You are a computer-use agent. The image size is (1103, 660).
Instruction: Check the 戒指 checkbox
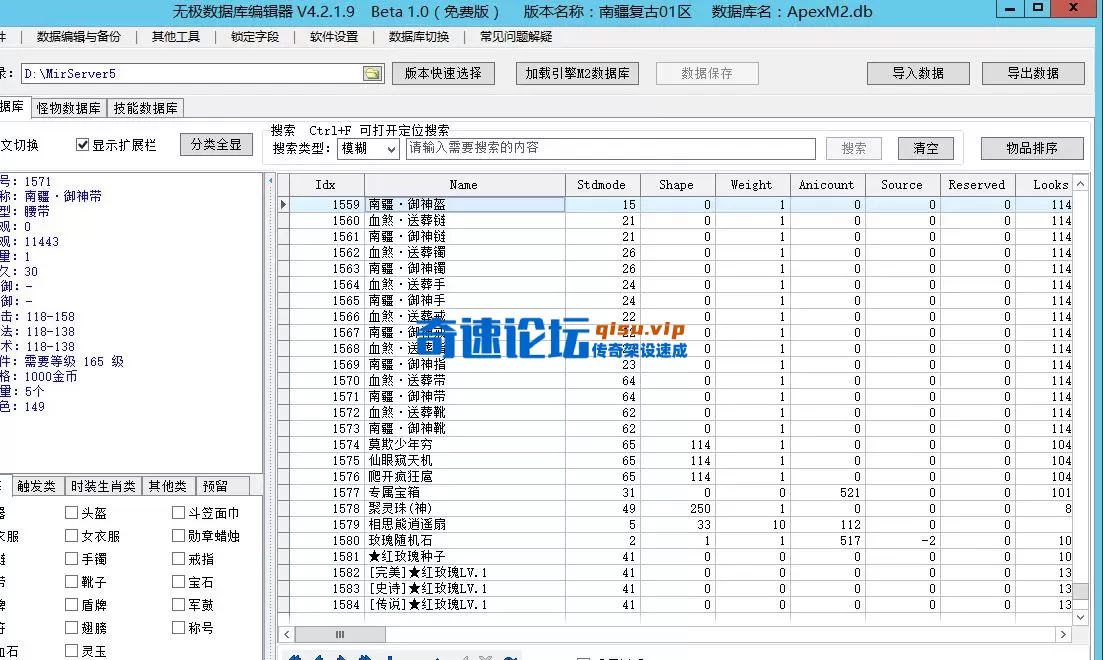178,558
